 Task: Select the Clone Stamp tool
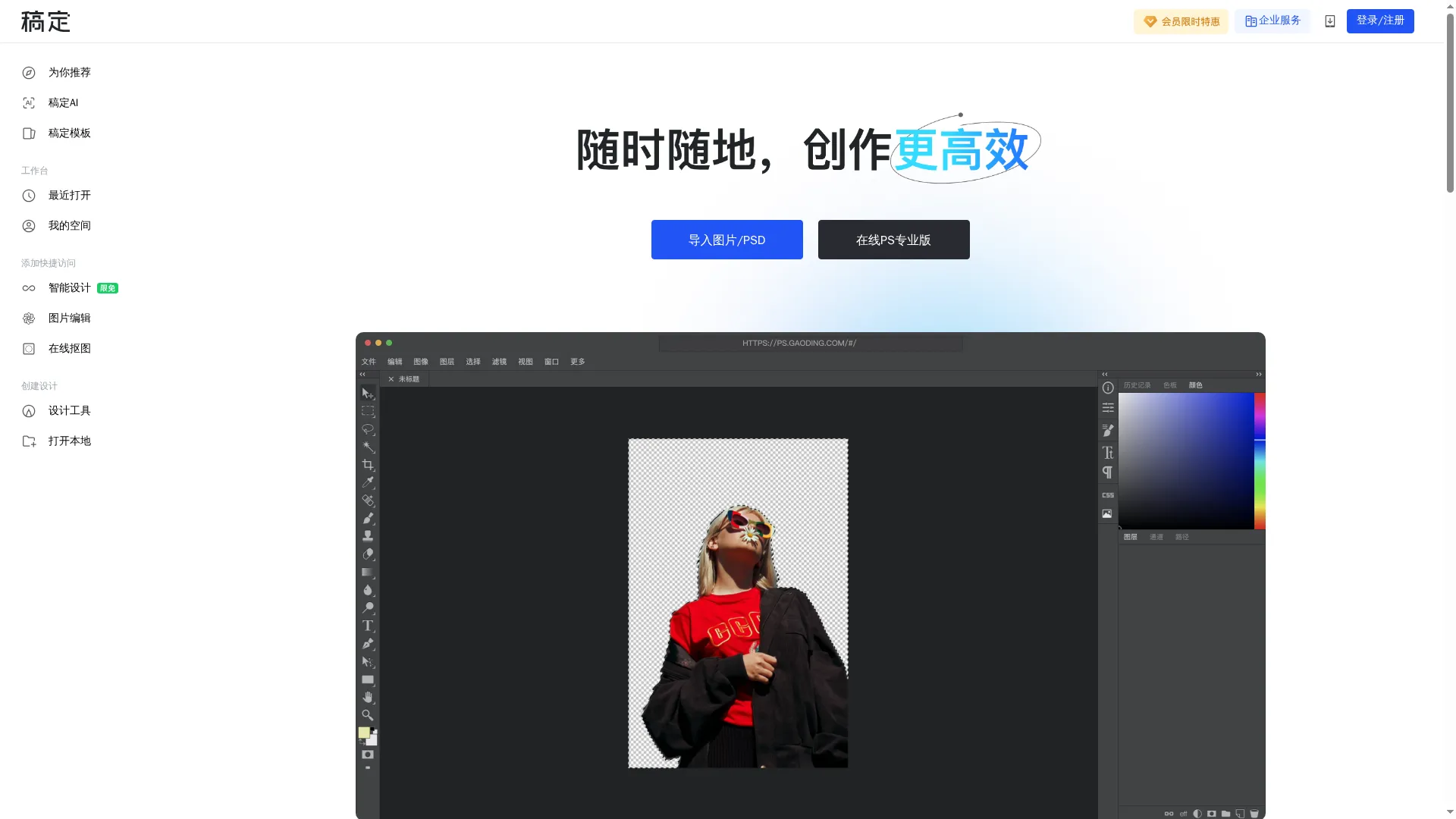click(x=369, y=535)
